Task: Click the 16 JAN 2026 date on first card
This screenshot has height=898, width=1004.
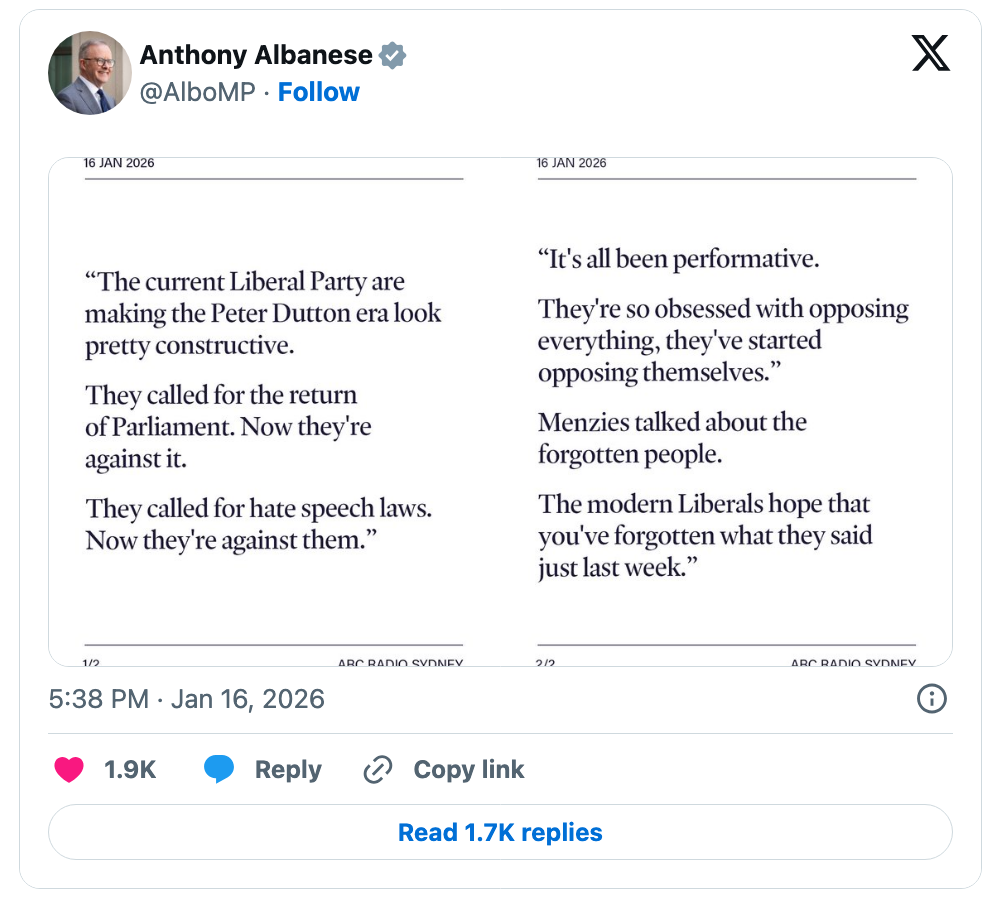Action: [x=119, y=163]
